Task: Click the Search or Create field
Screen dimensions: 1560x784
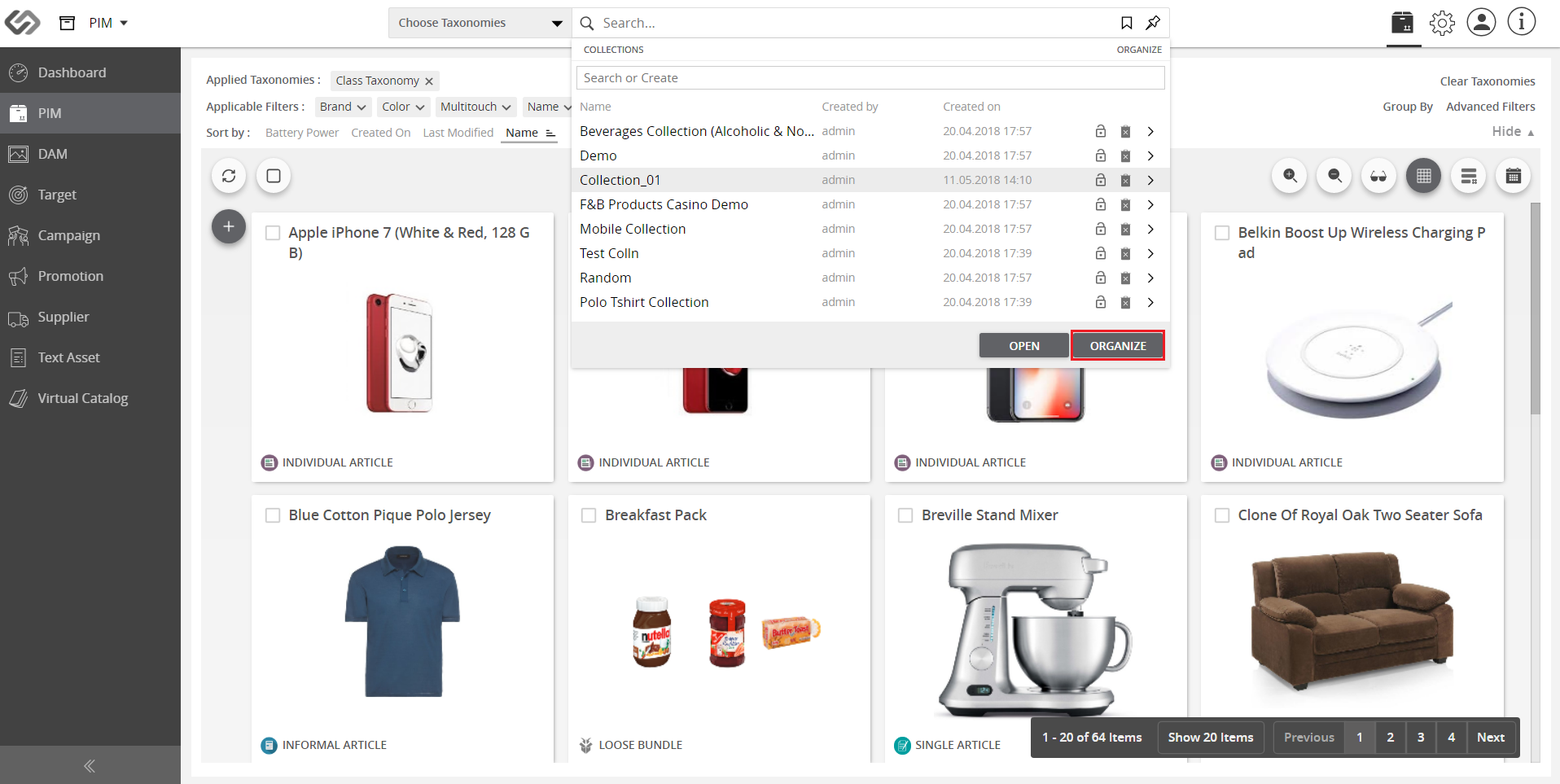Action: (x=870, y=78)
